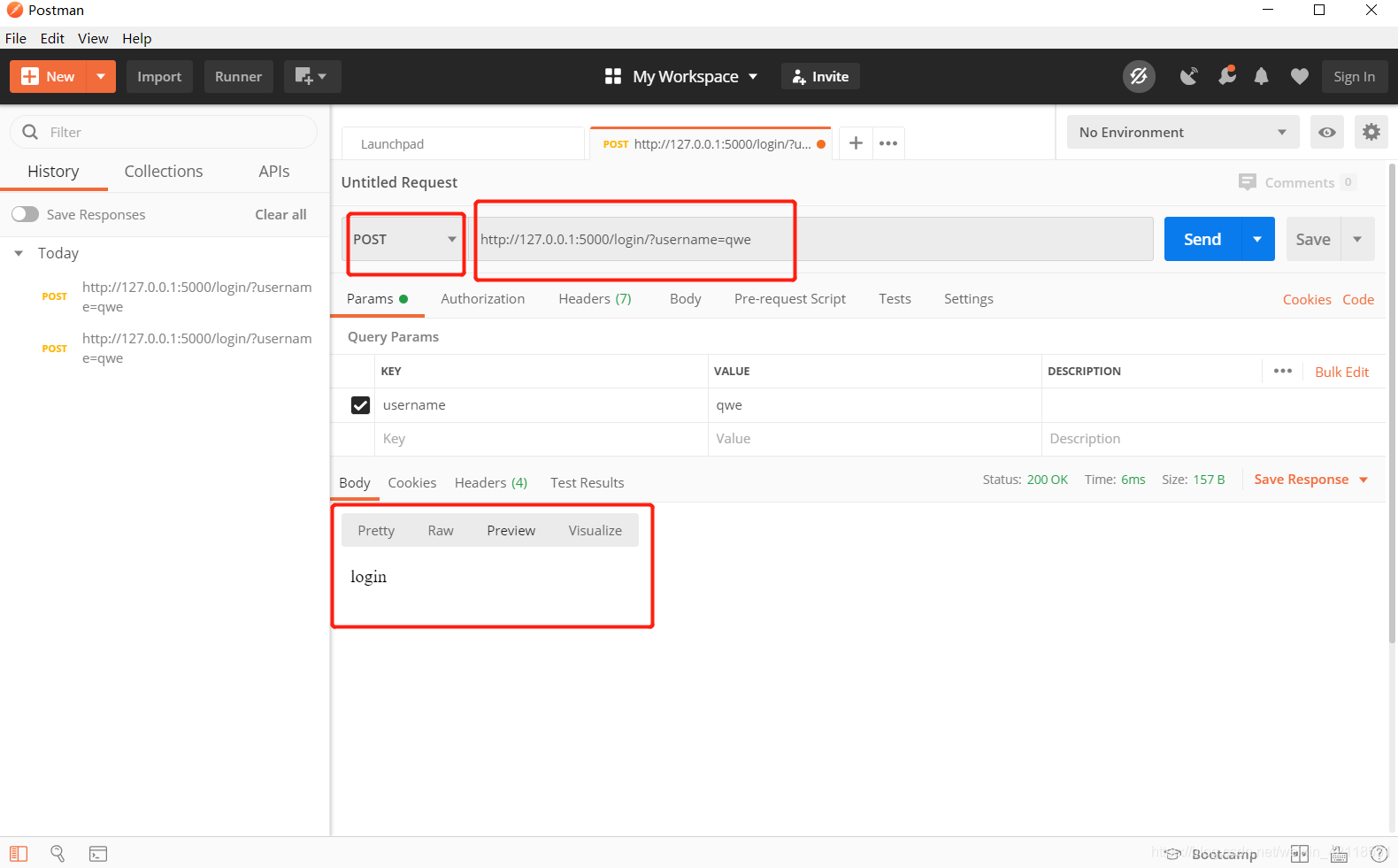1398x868 pixels.
Task: Open the Postman console icon
Action: (98, 854)
